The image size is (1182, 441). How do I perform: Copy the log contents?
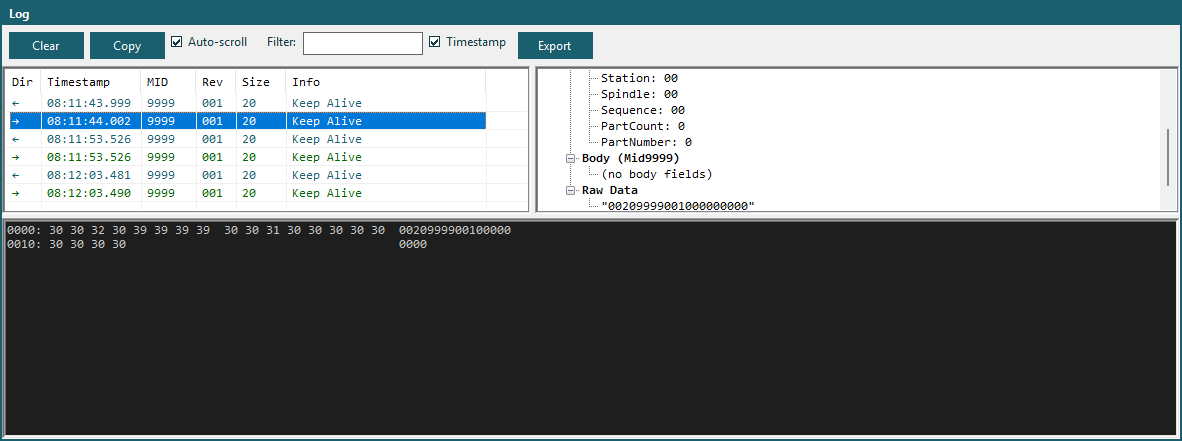pos(127,45)
